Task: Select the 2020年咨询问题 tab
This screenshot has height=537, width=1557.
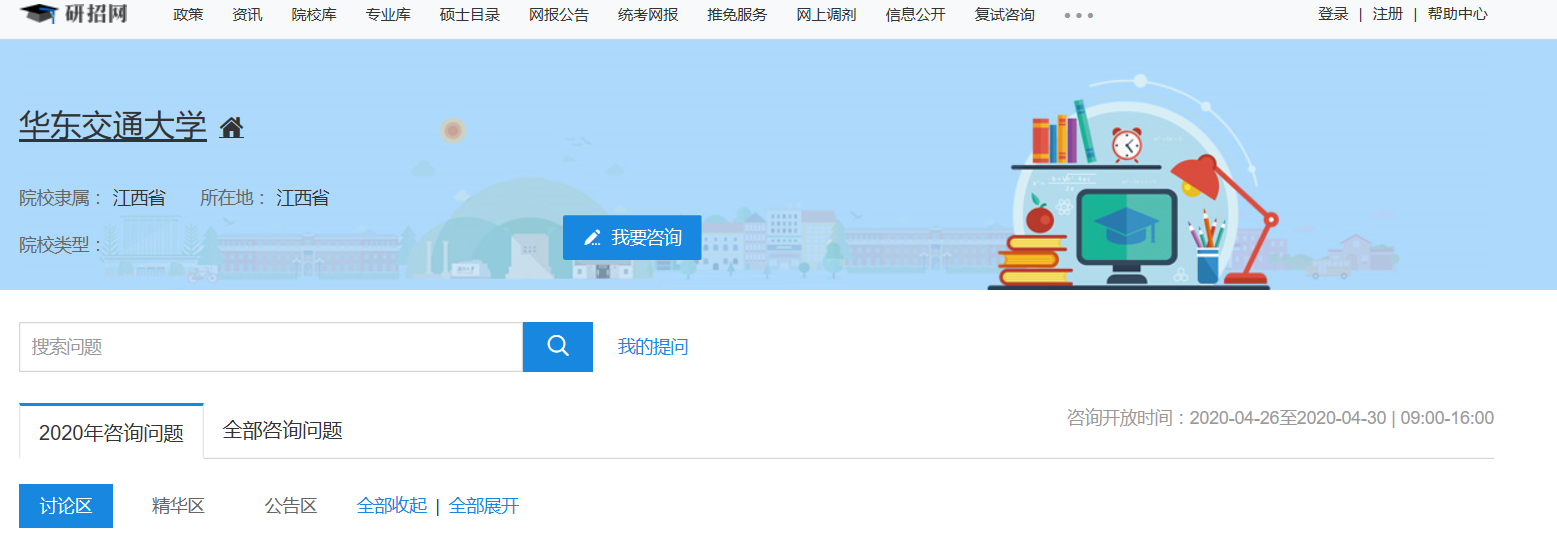Action: [x=111, y=433]
